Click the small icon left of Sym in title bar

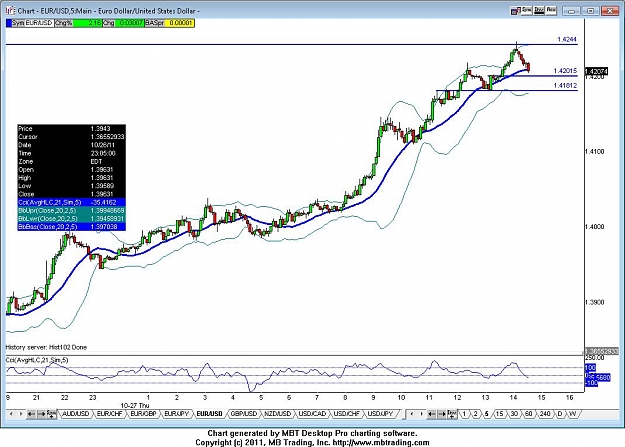(515, 11)
